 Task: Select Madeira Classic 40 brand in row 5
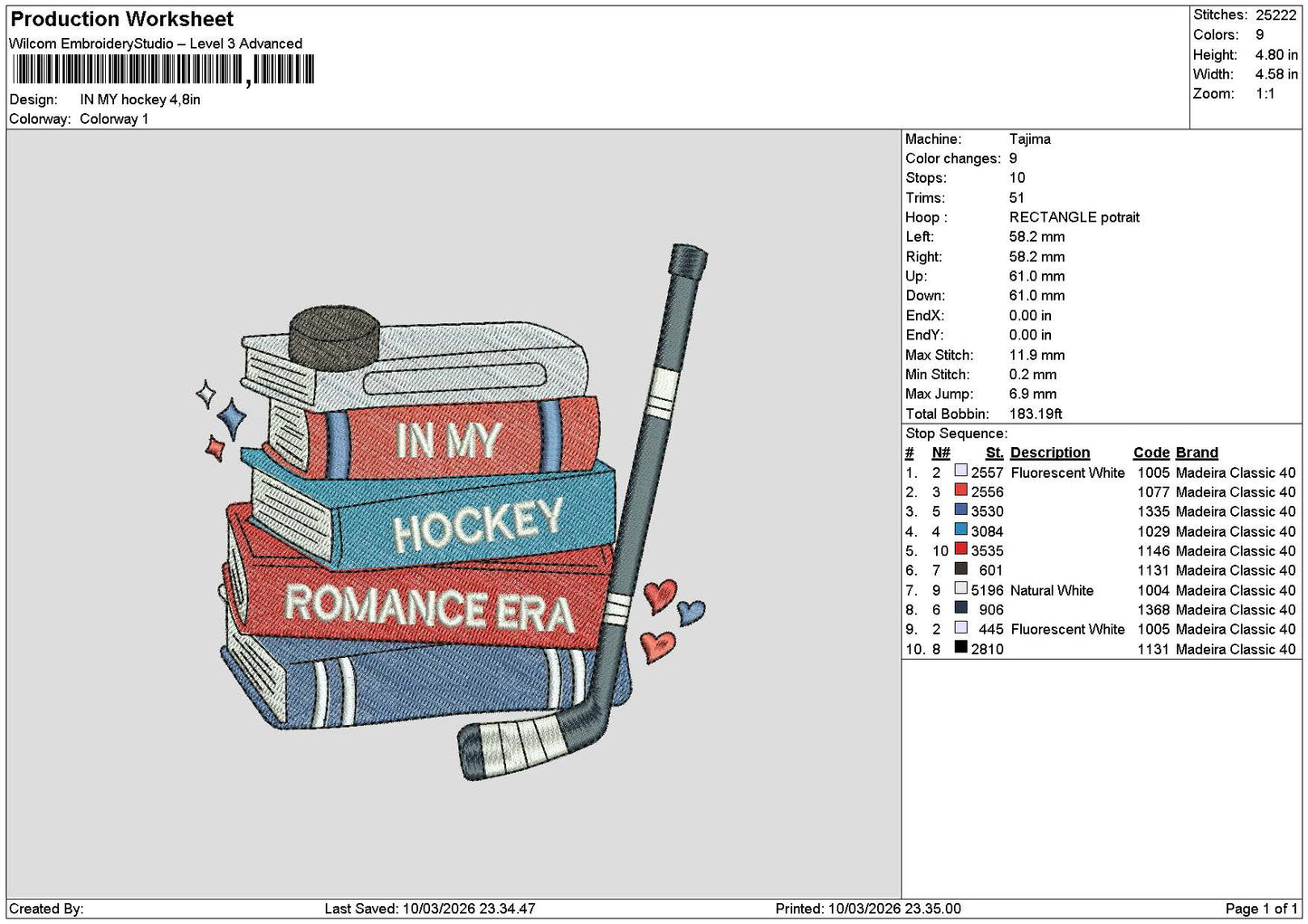point(1236,551)
